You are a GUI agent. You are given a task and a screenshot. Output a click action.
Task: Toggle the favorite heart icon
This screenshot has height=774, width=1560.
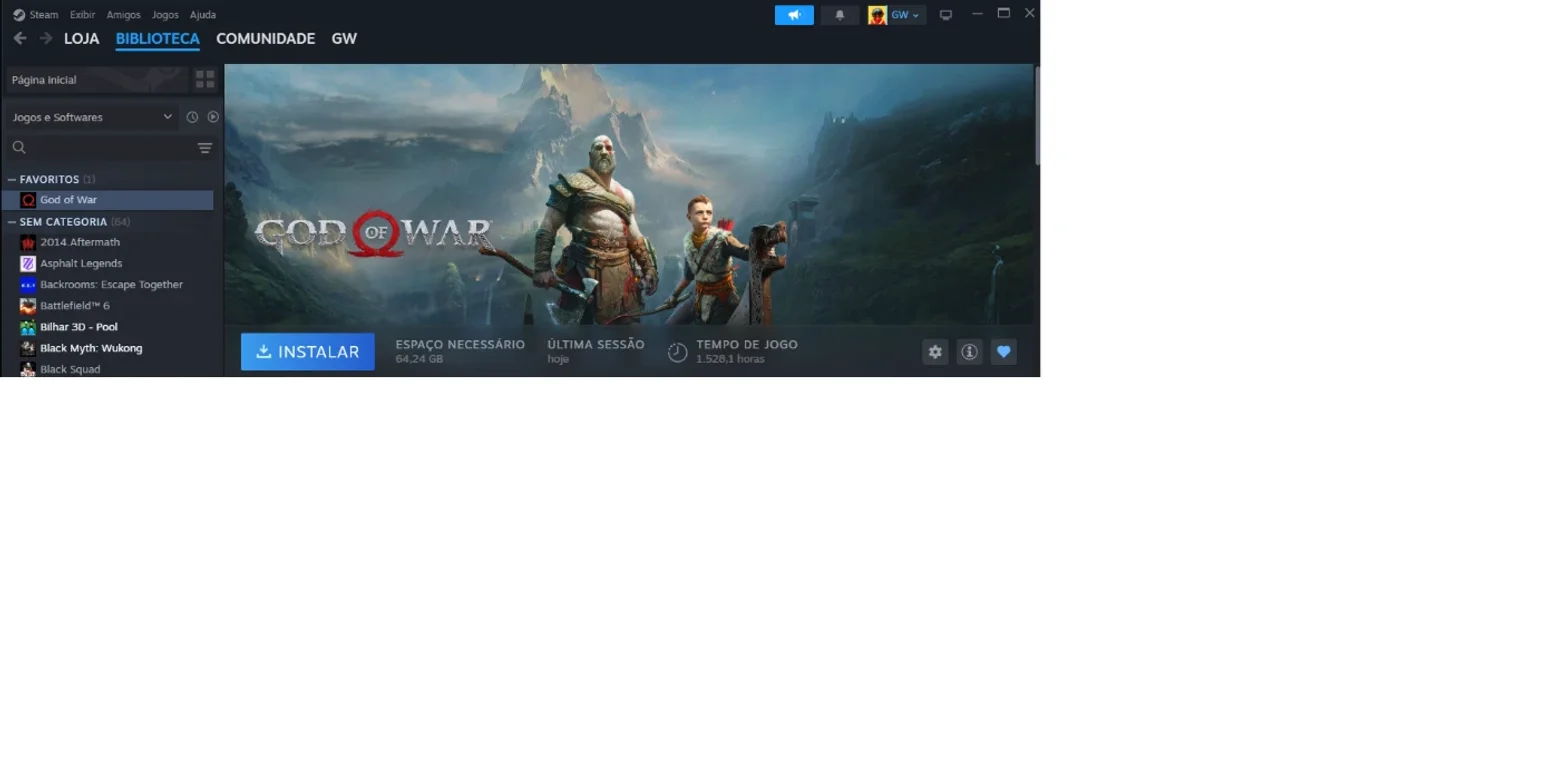coord(1004,352)
